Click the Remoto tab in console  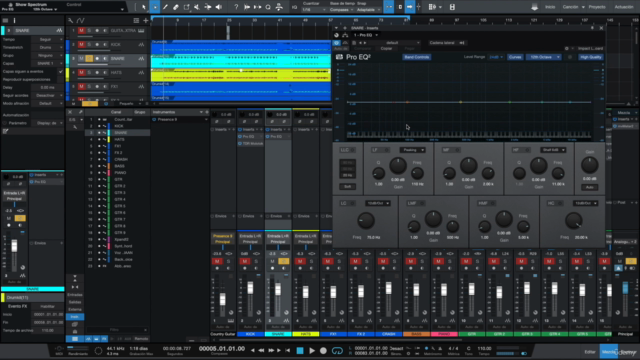pyautogui.click(x=141, y=339)
